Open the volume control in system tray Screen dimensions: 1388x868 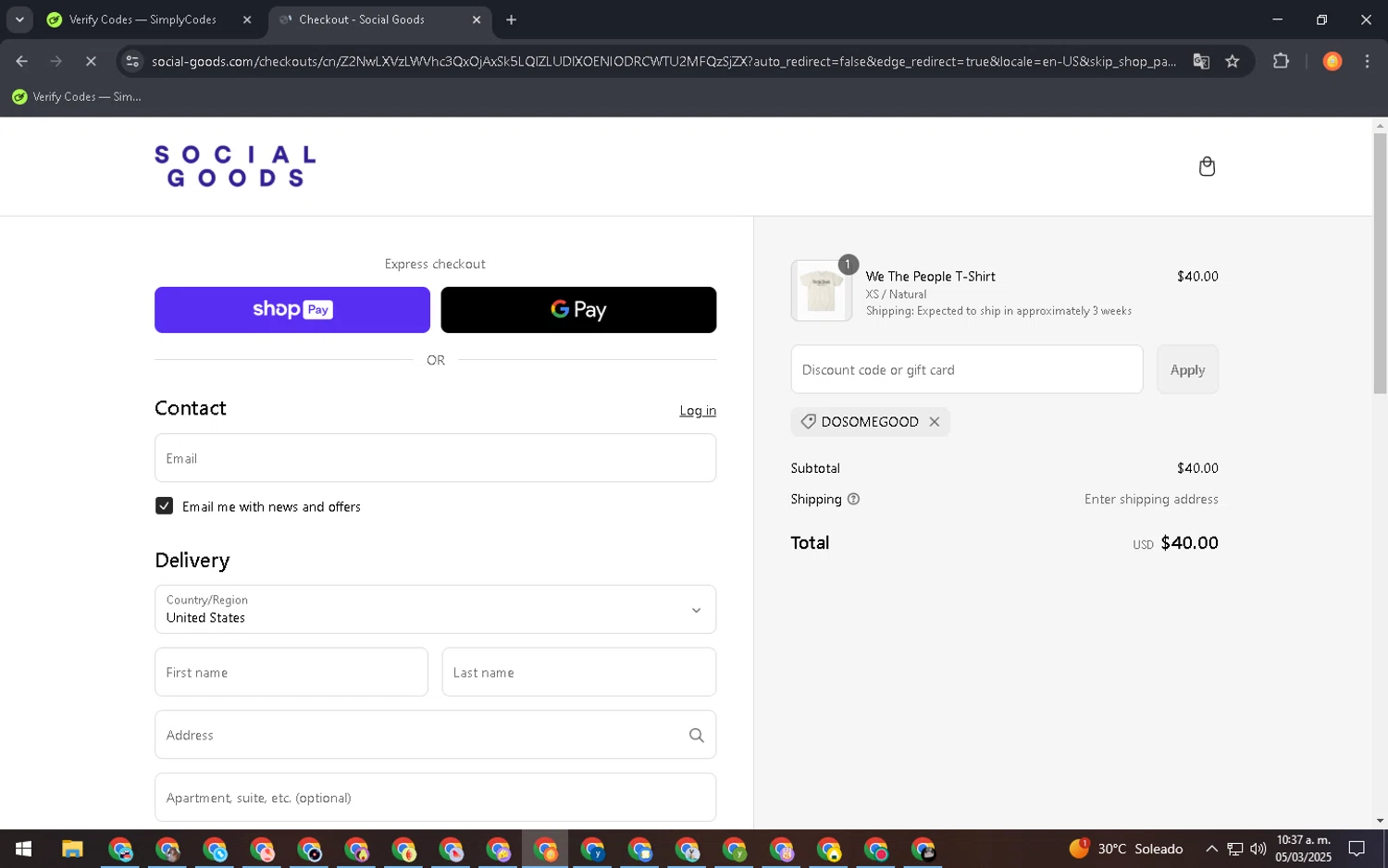(1258, 849)
